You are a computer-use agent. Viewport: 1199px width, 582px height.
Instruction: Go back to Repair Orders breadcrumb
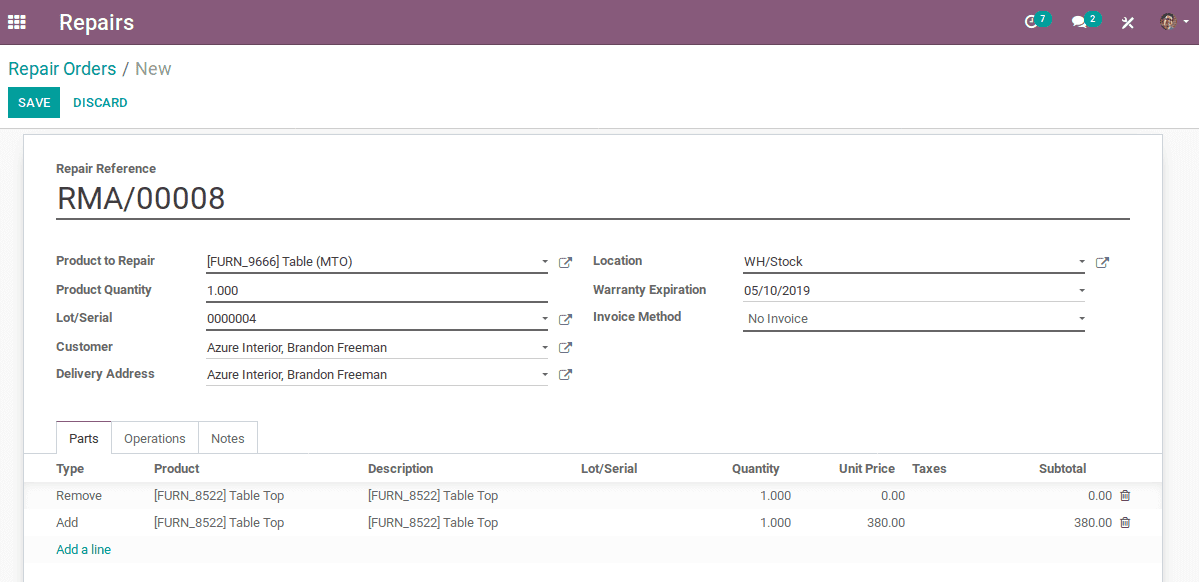pyautogui.click(x=62, y=69)
